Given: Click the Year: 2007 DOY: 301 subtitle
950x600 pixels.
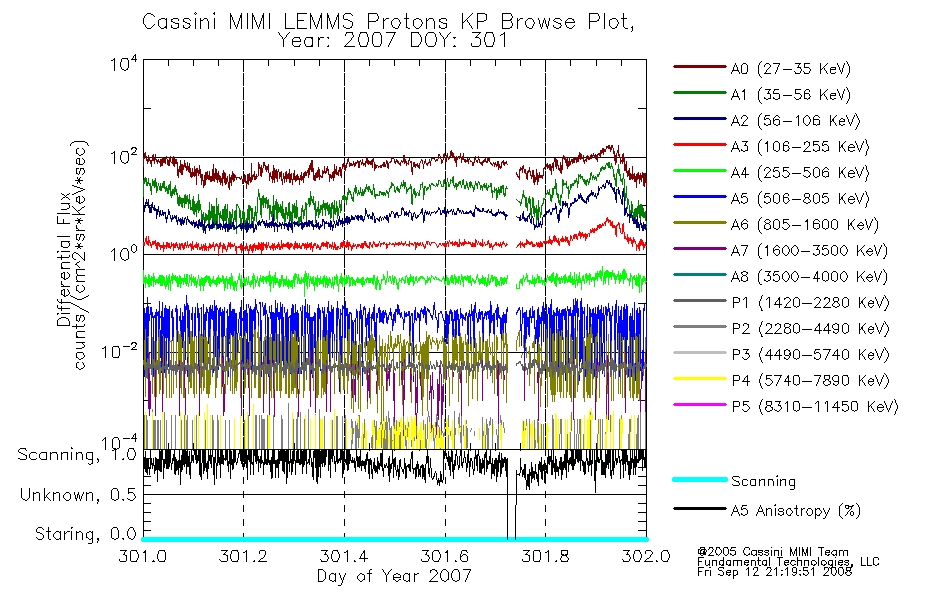Looking at the screenshot, I should point(393,41).
